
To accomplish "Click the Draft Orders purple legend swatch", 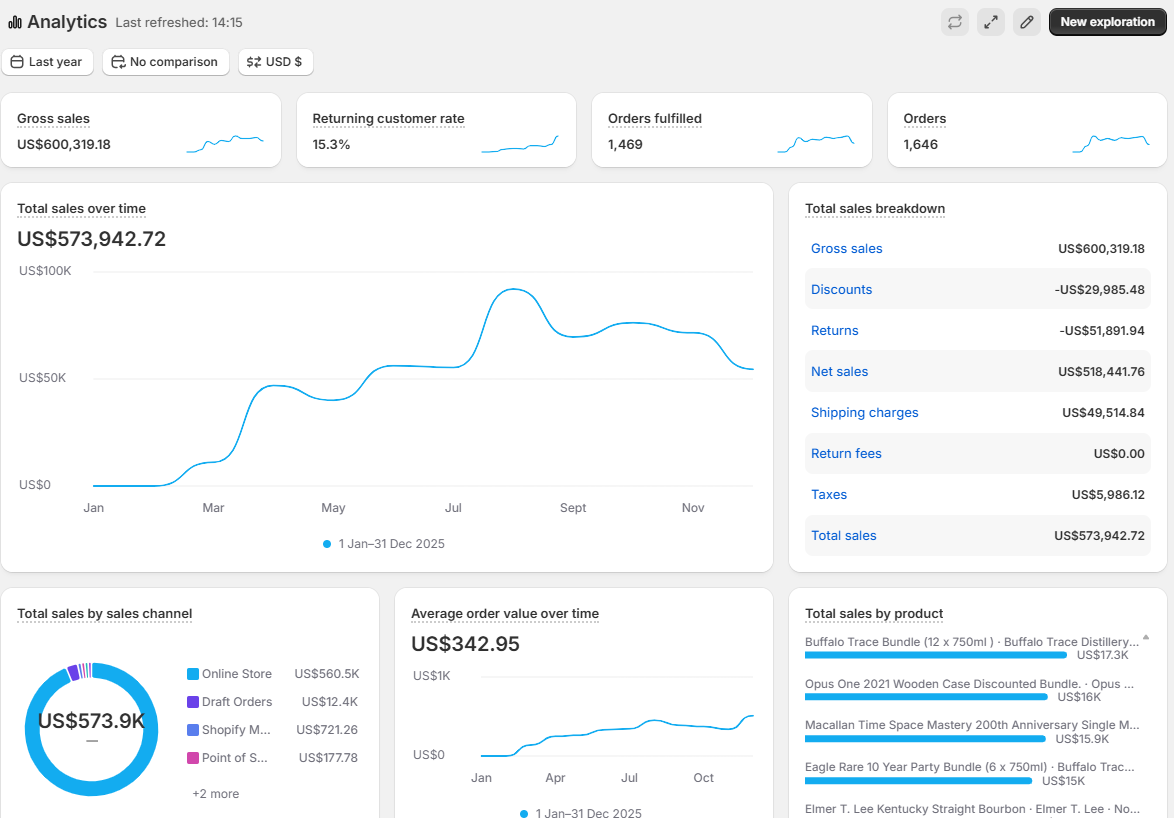I will click(193, 702).
